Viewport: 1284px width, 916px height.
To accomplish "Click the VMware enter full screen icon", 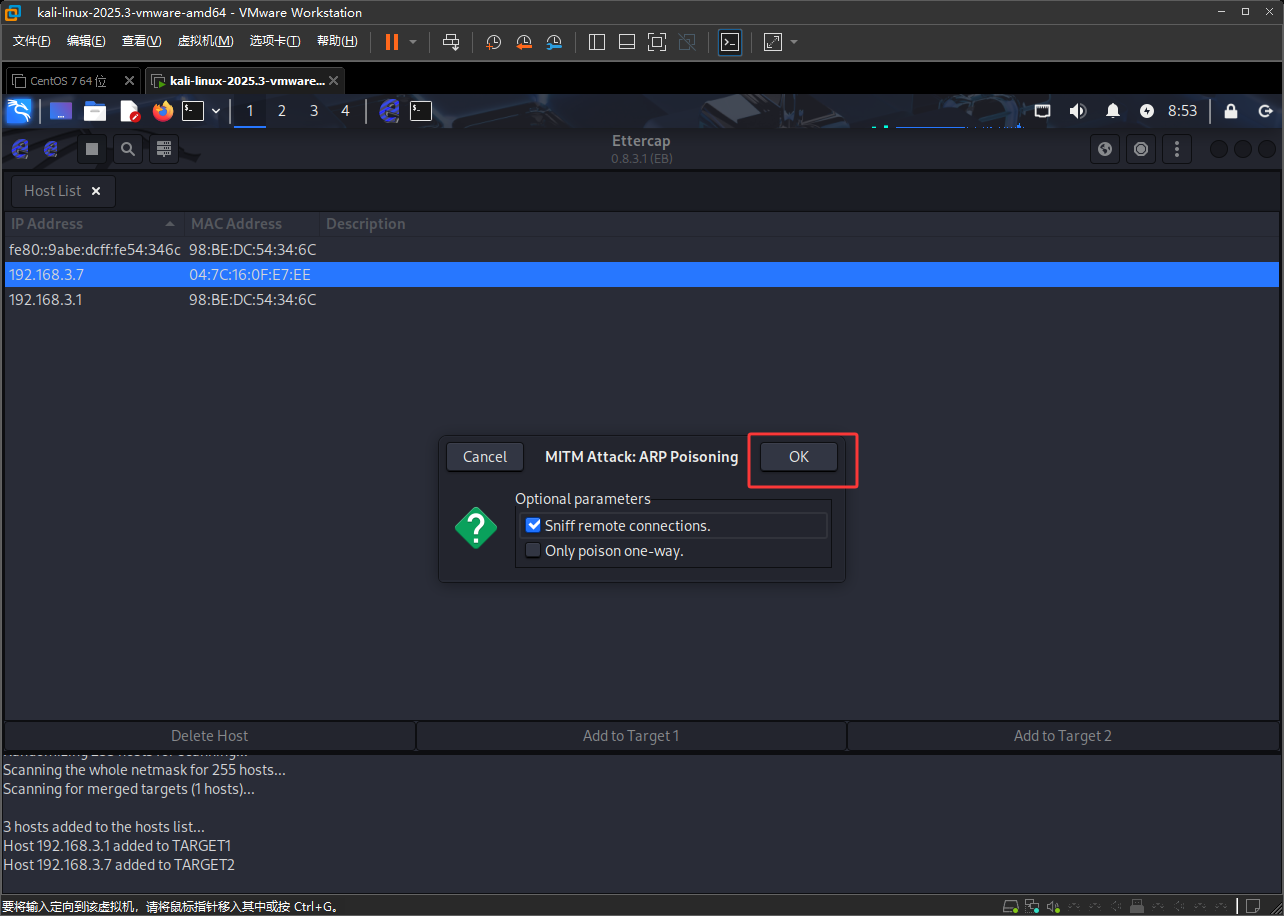I will click(x=657, y=42).
